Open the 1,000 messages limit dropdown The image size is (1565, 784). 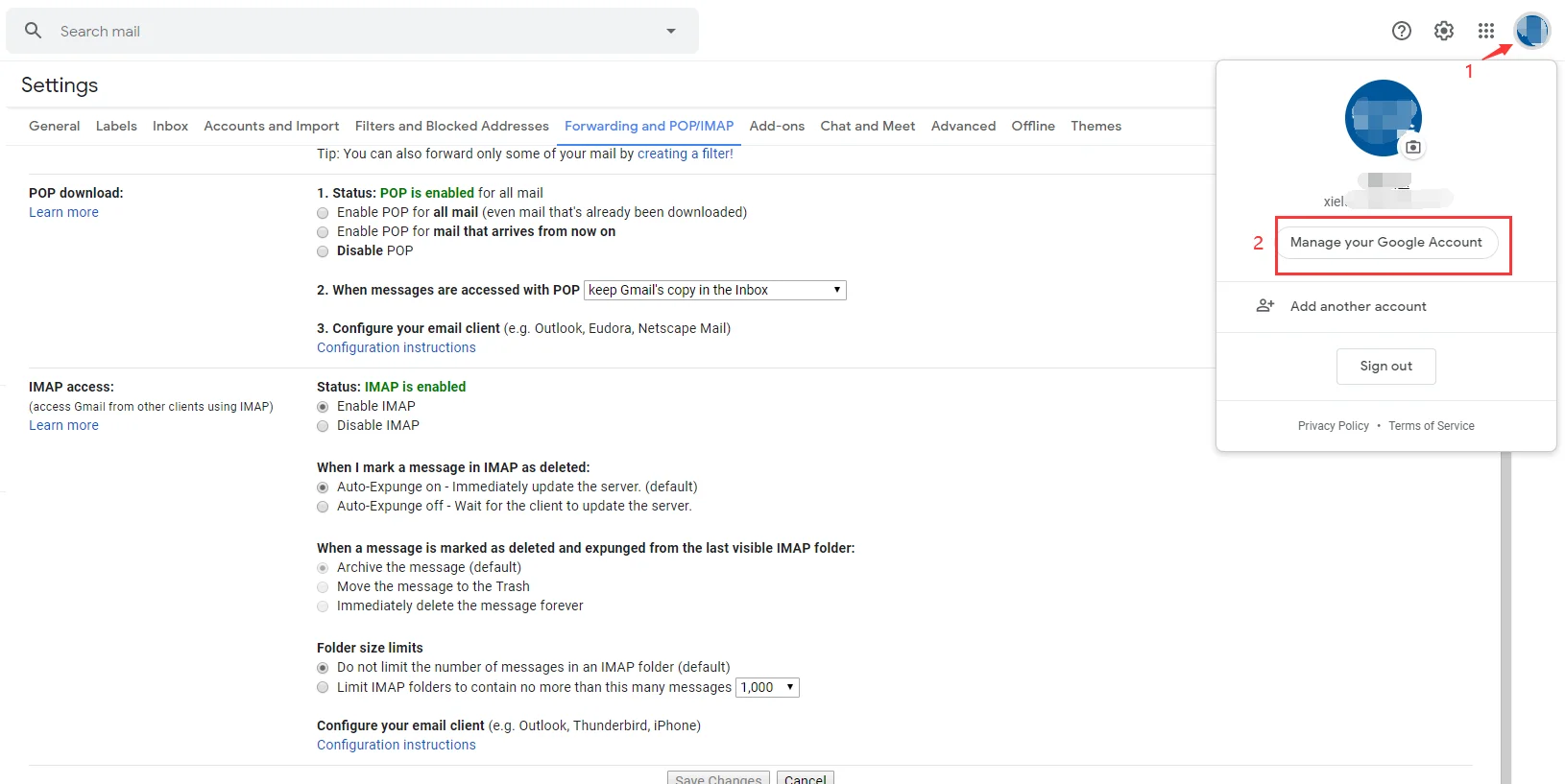pyautogui.click(x=766, y=687)
